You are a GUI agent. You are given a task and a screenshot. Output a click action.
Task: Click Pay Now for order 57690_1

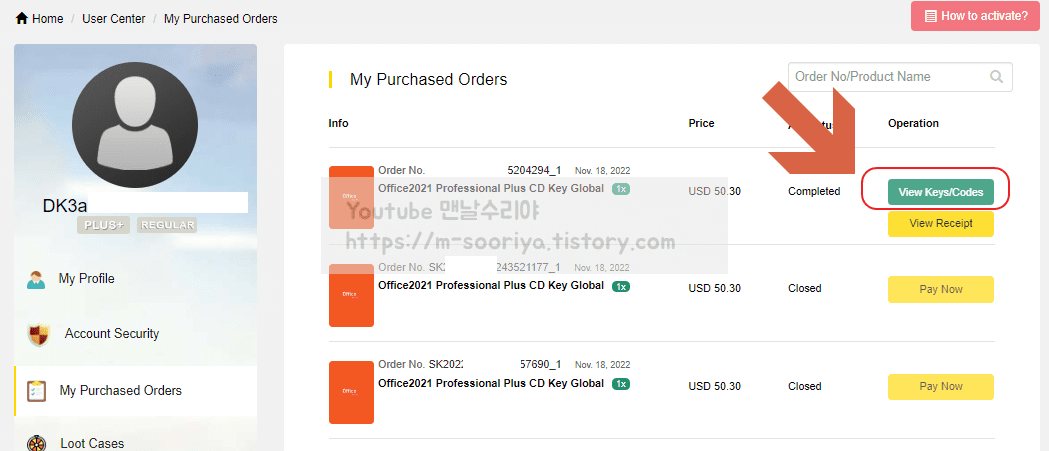point(941,386)
